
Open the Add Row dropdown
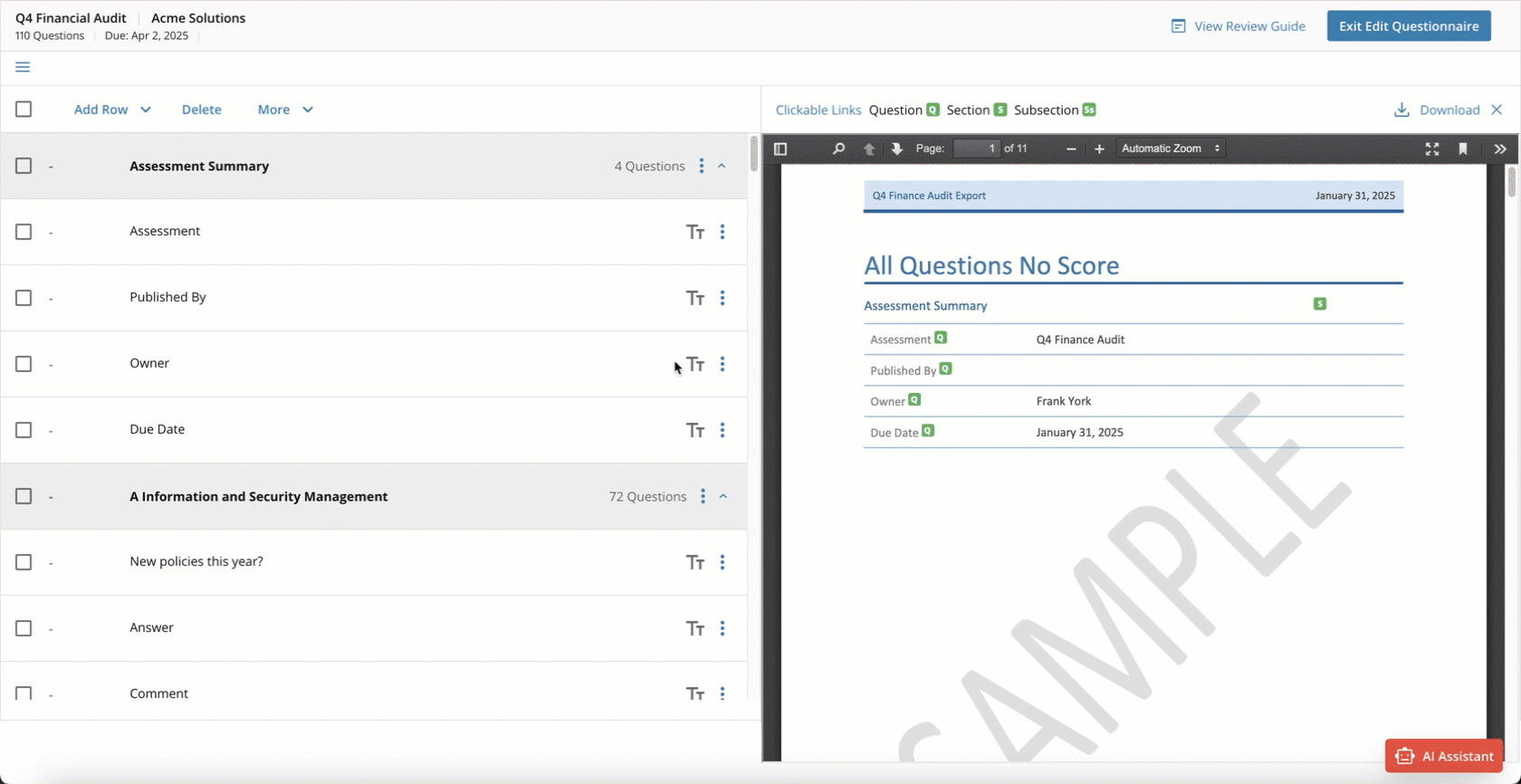point(112,110)
